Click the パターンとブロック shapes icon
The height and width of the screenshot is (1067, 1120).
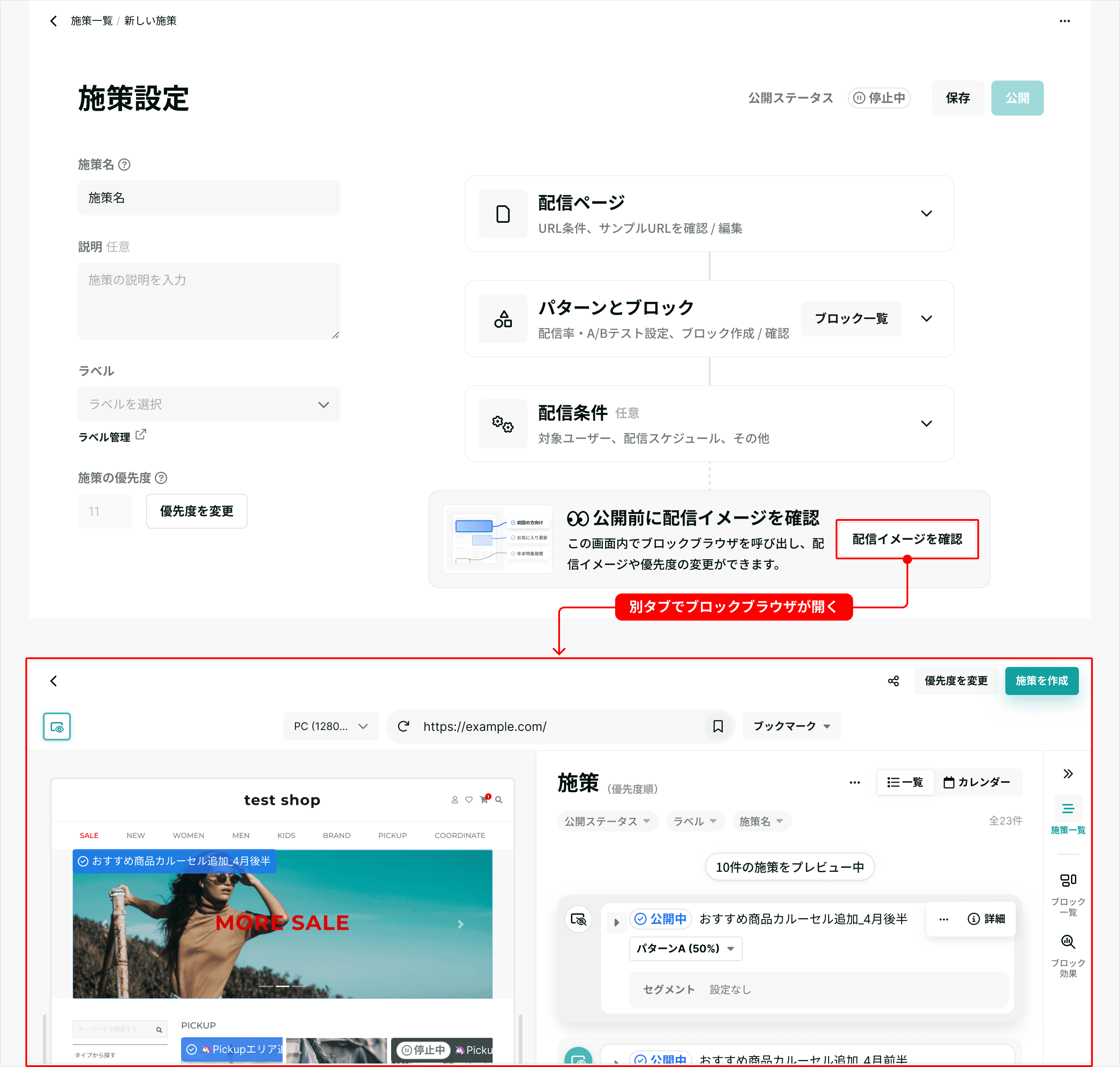pos(503,319)
